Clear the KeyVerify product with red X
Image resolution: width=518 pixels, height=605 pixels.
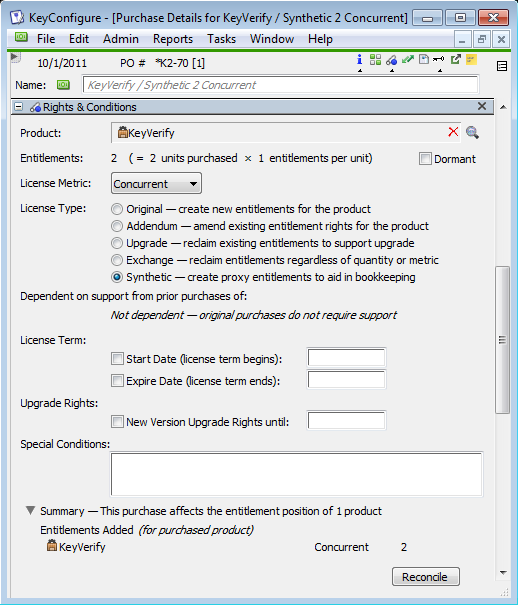(x=453, y=132)
